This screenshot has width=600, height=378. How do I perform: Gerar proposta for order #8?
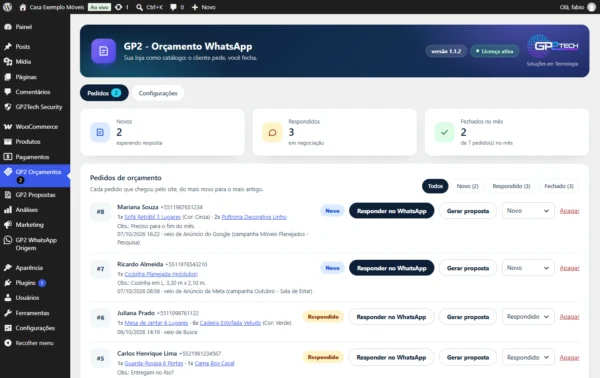468,211
